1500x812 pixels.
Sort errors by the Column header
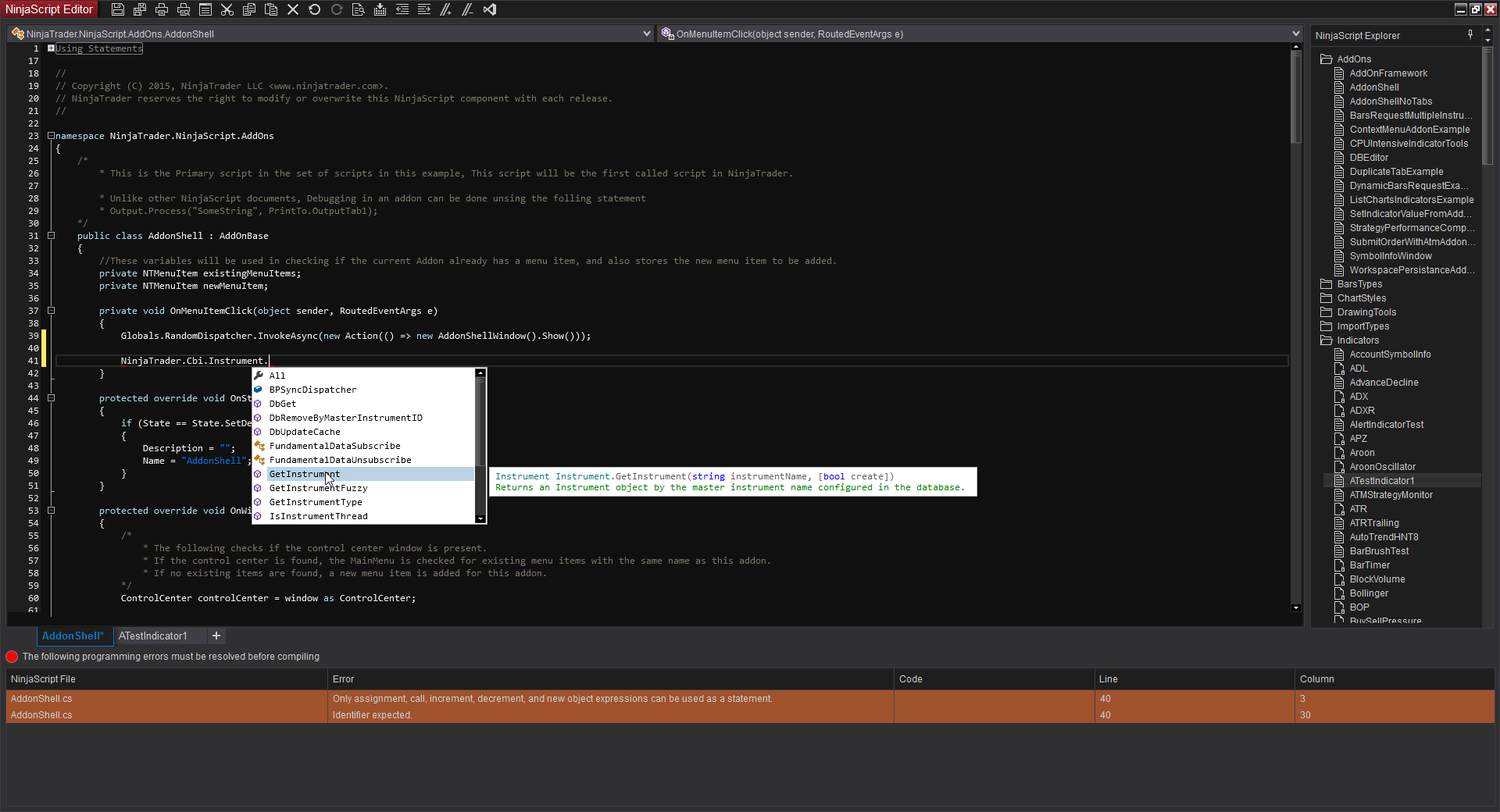tap(1395, 679)
